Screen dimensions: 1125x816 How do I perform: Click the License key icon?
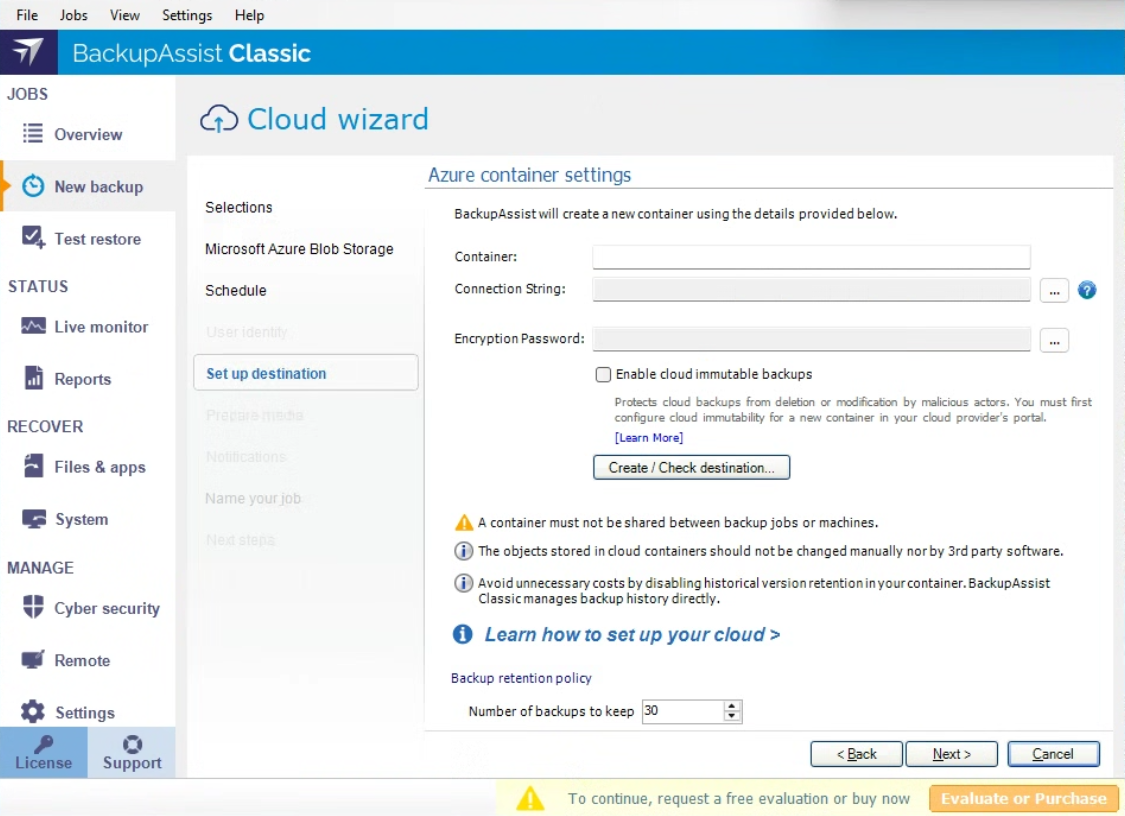click(x=43, y=744)
